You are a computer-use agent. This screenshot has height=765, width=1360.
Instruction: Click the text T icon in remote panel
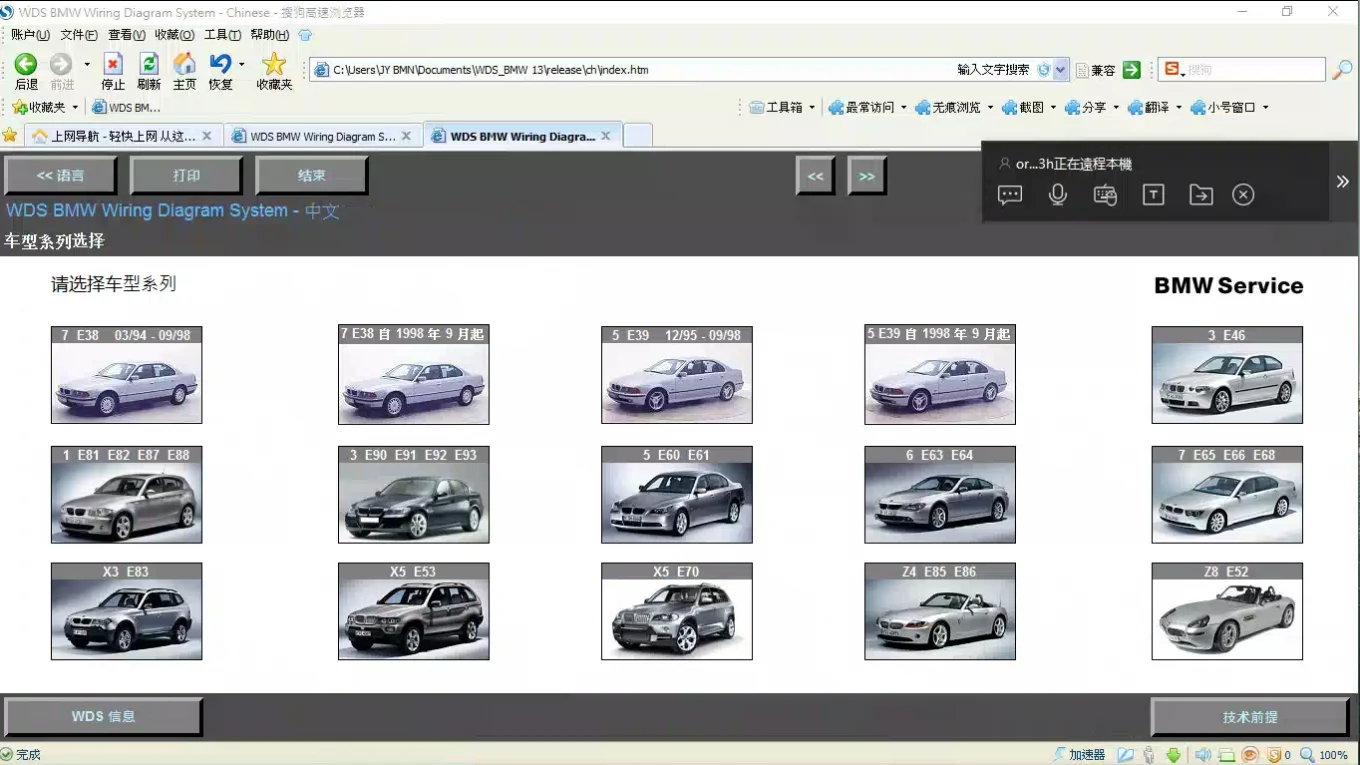pyautogui.click(x=1153, y=195)
